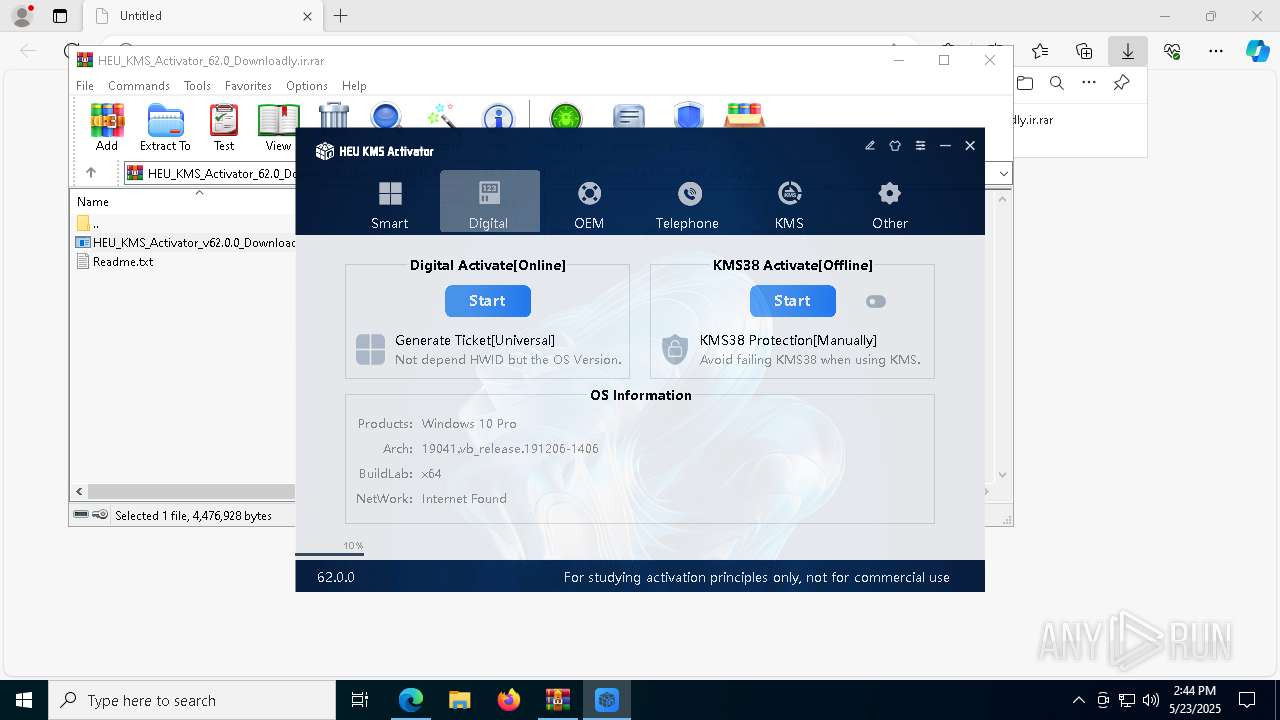Open Firefox from the taskbar

pos(509,700)
